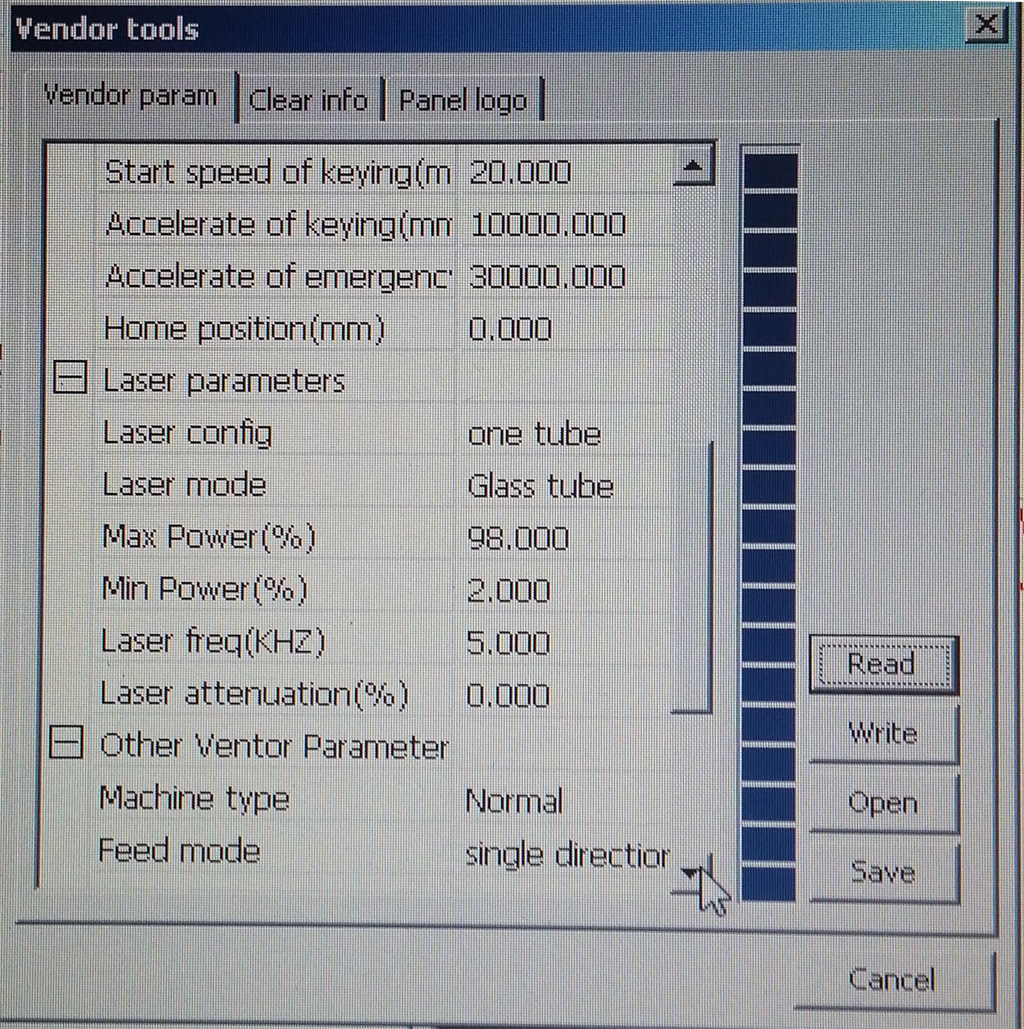The width and height of the screenshot is (1024, 1029).
Task: Switch to the Clear info tab
Action: (x=309, y=100)
